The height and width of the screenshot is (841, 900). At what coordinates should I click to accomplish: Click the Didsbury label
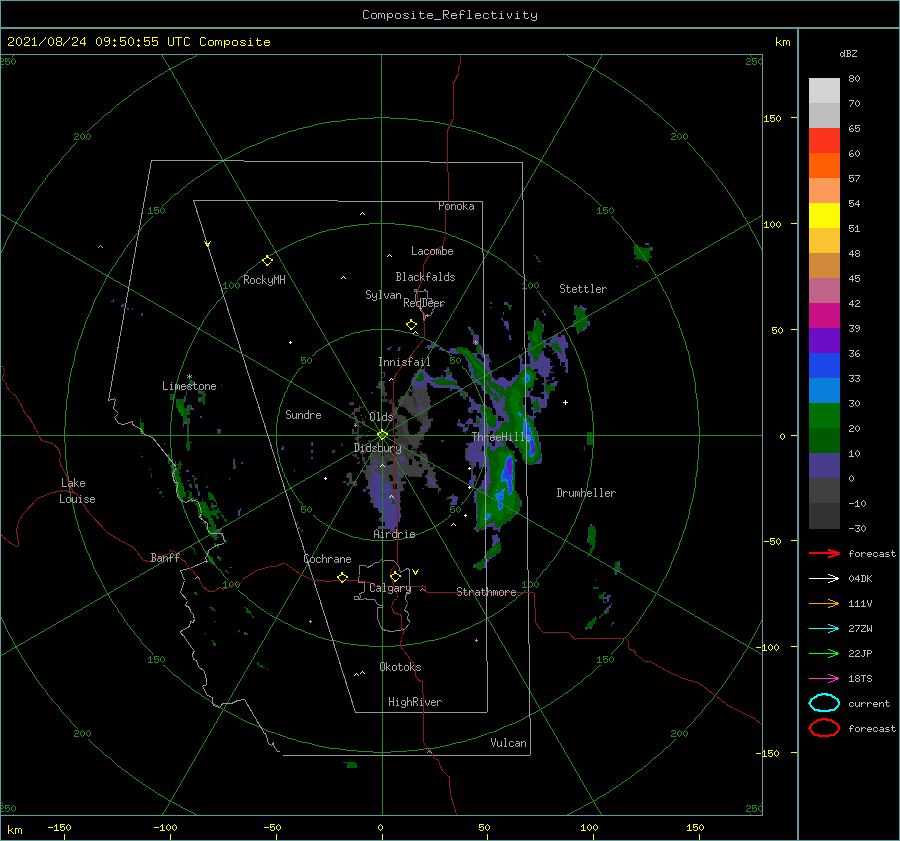tap(378, 448)
